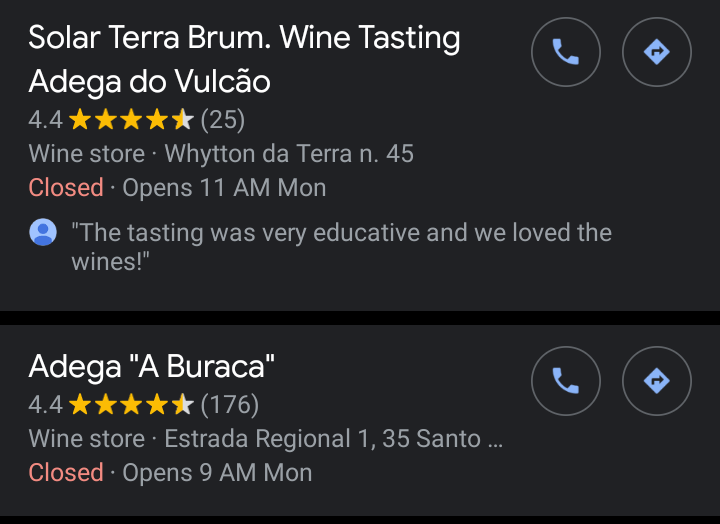This screenshot has height=524, width=720.
Task: Select the star rating for Adega "A Buraca"
Action: 131,405
